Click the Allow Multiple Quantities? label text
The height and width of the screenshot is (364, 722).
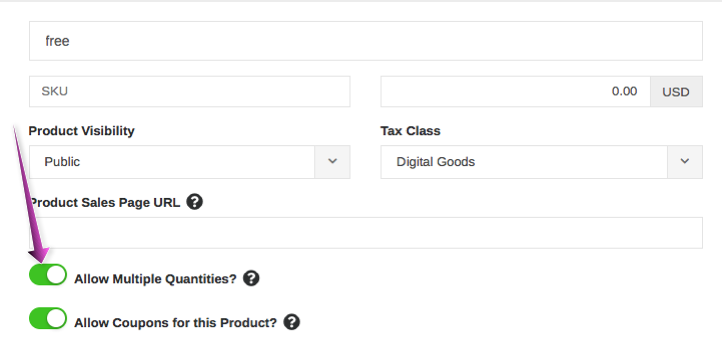tap(155, 279)
